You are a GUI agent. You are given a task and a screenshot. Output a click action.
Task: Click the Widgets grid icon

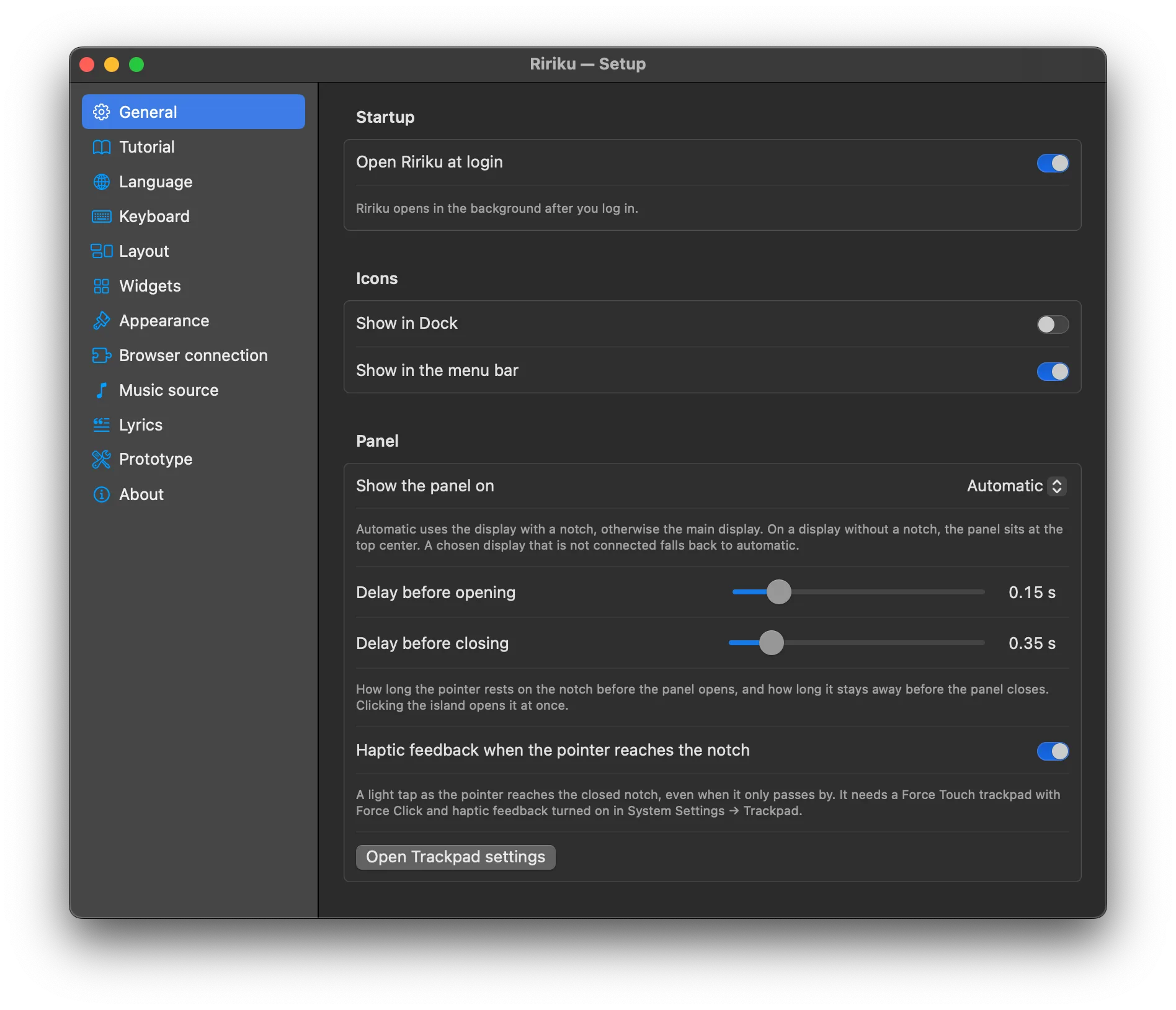tap(101, 286)
